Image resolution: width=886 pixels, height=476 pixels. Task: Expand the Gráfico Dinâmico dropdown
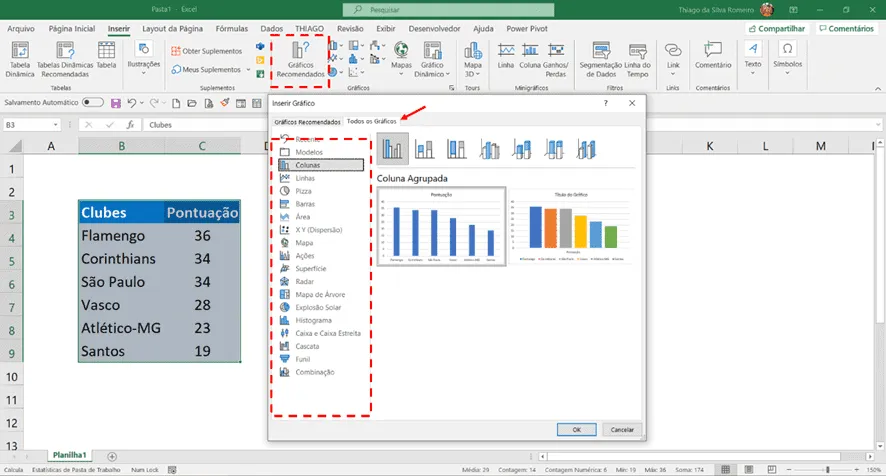pyautogui.click(x=448, y=74)
